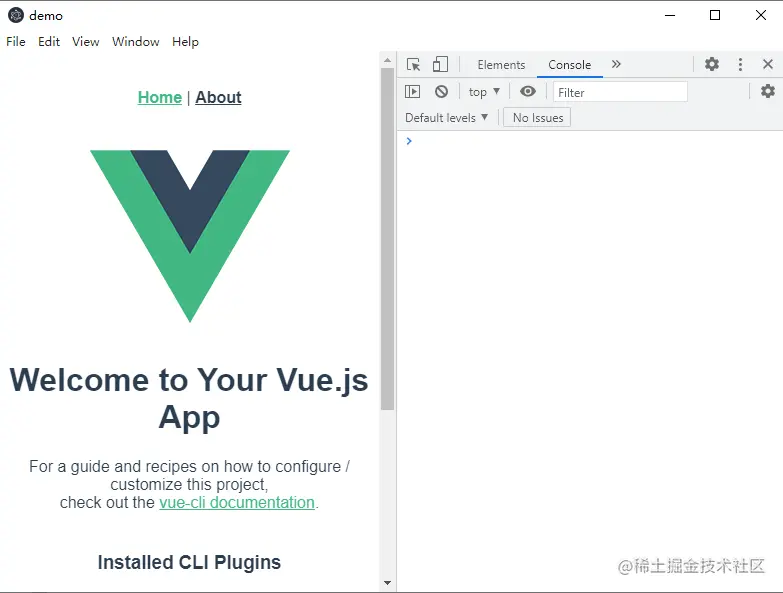Viewport: 783px width, 593px height.
Task: Open the Window menu
Action: 135,41
